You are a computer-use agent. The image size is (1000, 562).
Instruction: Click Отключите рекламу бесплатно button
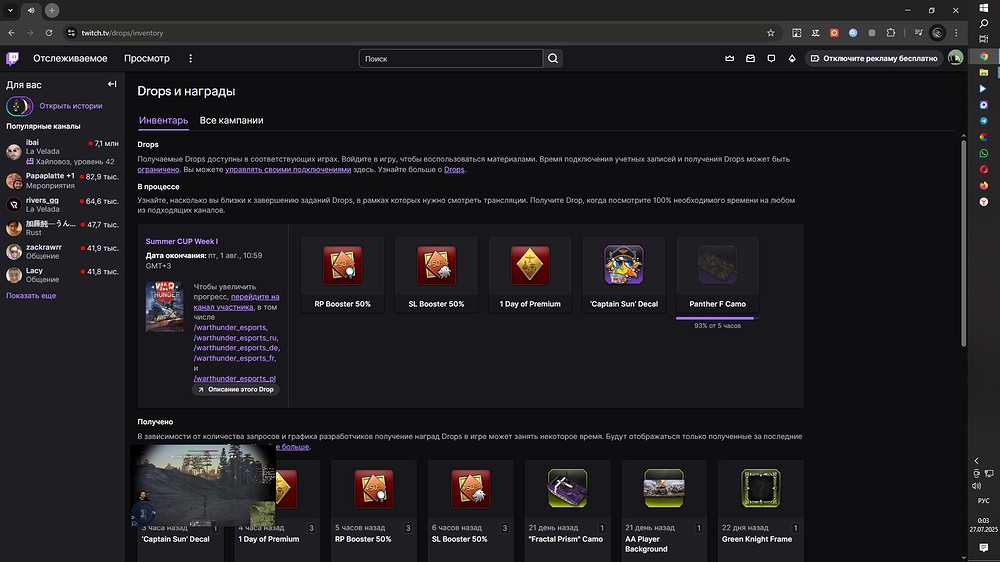pyautogui.click(x=874, y=59)
